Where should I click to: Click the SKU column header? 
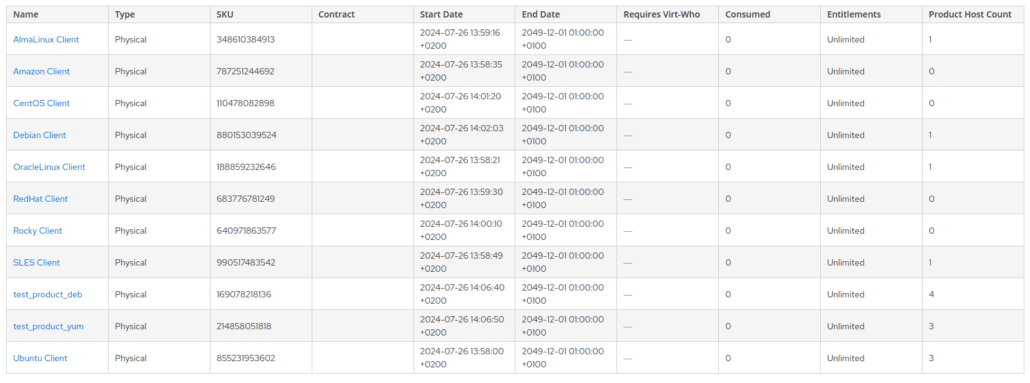coord(225,14)
